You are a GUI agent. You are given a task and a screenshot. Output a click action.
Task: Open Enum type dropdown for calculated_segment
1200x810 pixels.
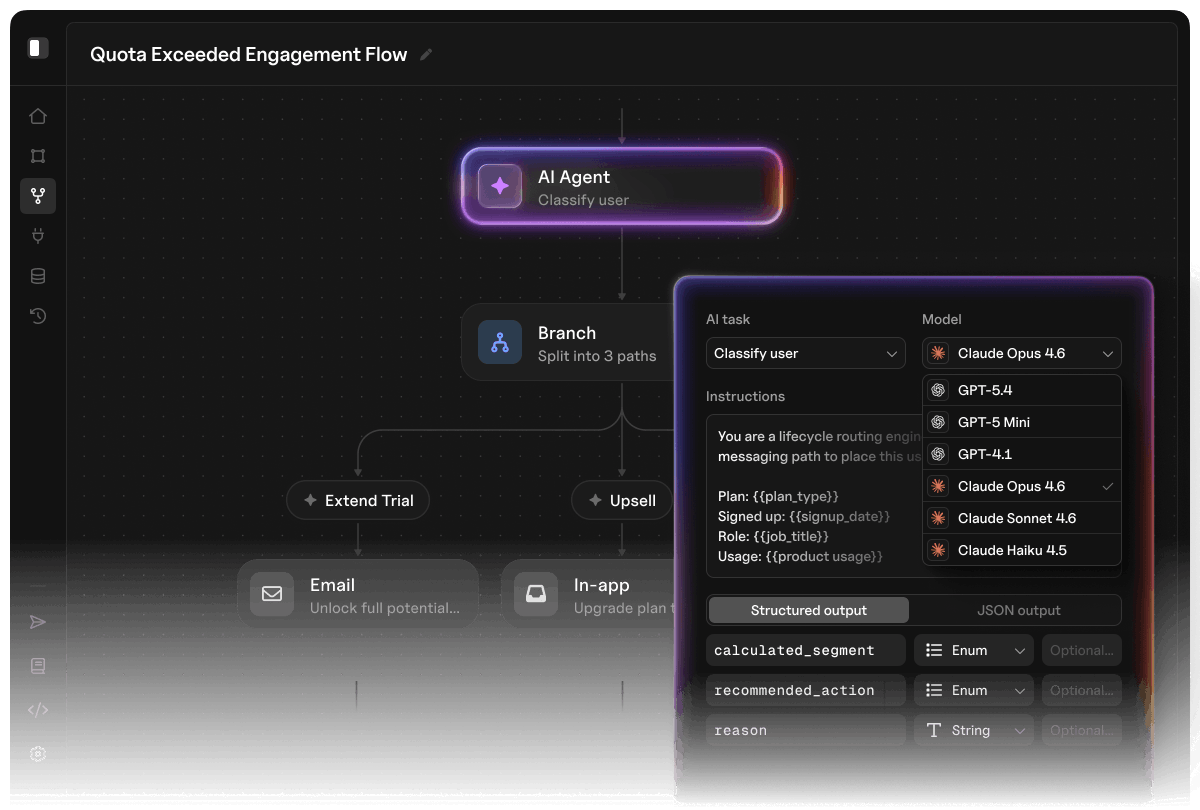[974, 650]
